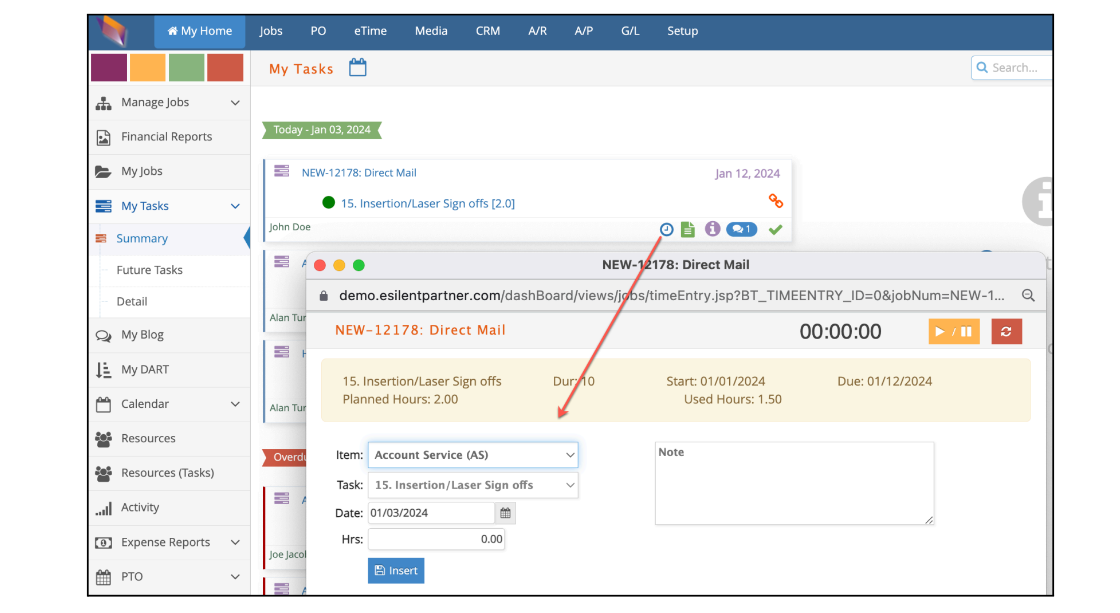Click the Insert button
The width and height of the screenshot is (1120, 613).
[396, 571]
